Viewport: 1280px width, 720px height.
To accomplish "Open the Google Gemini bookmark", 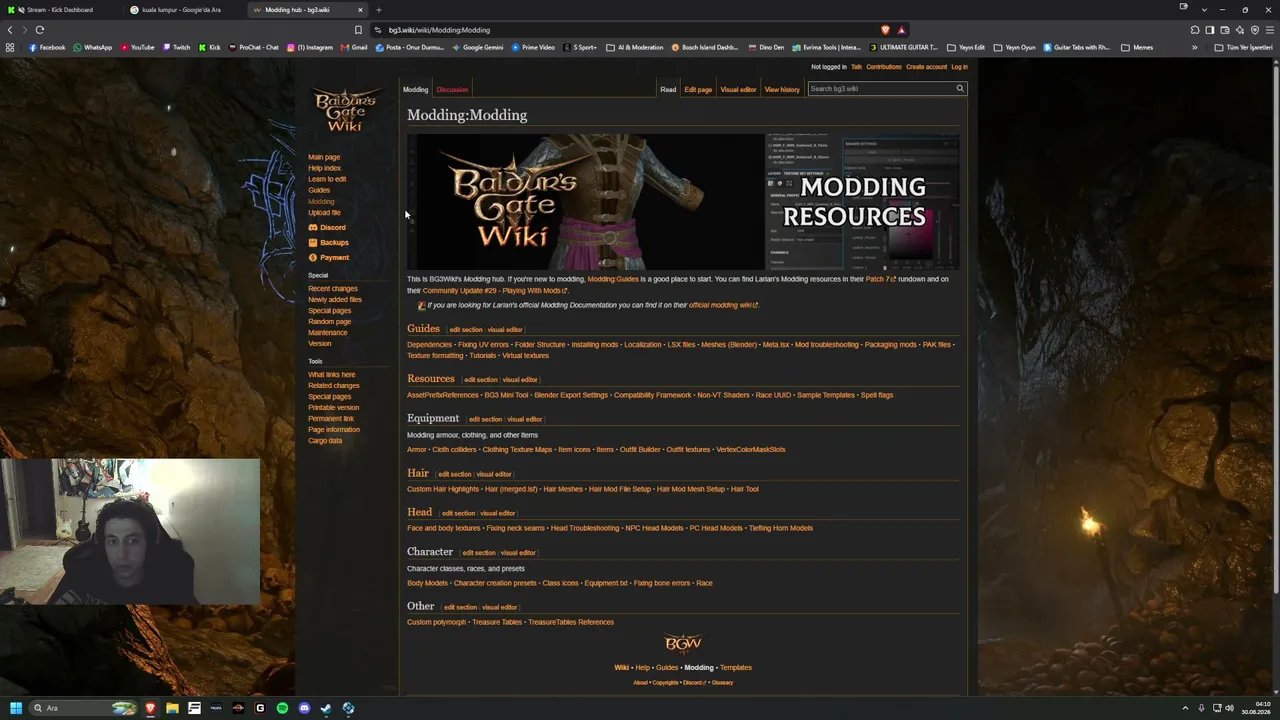I will pos(477,47).
